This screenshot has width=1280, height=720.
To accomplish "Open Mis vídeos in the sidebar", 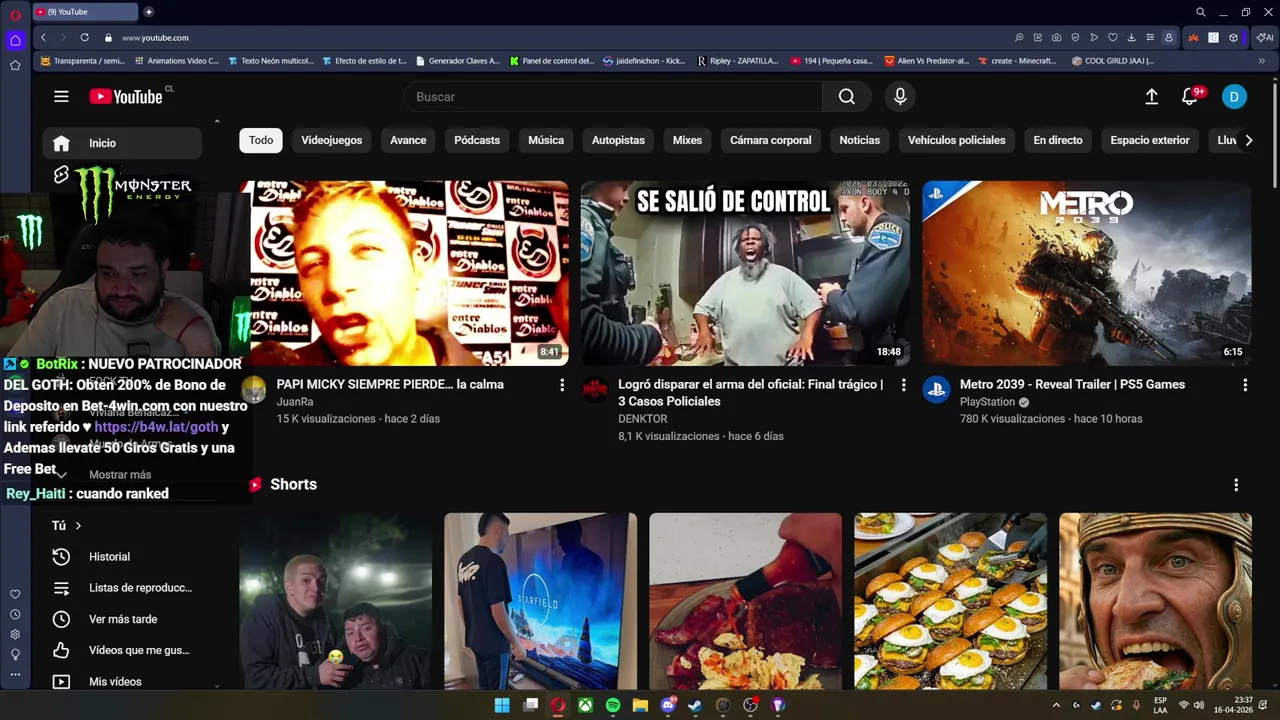I will click(122, 682).
